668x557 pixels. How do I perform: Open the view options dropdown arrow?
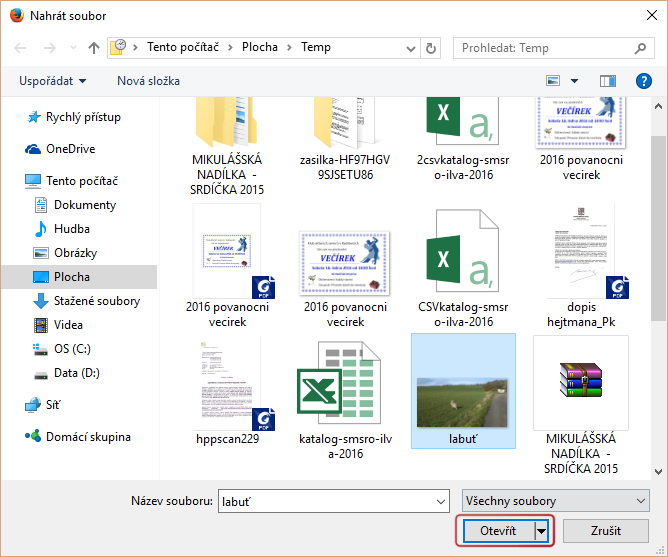coord(574,81)
